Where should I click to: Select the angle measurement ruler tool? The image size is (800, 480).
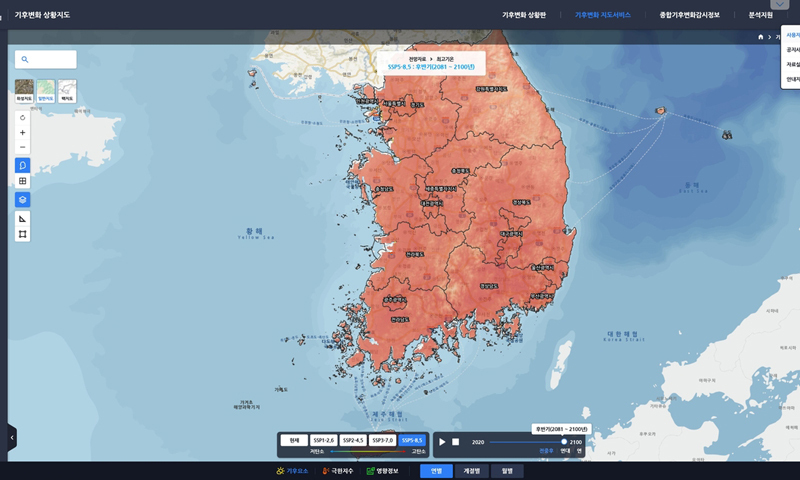coord(23,218)
